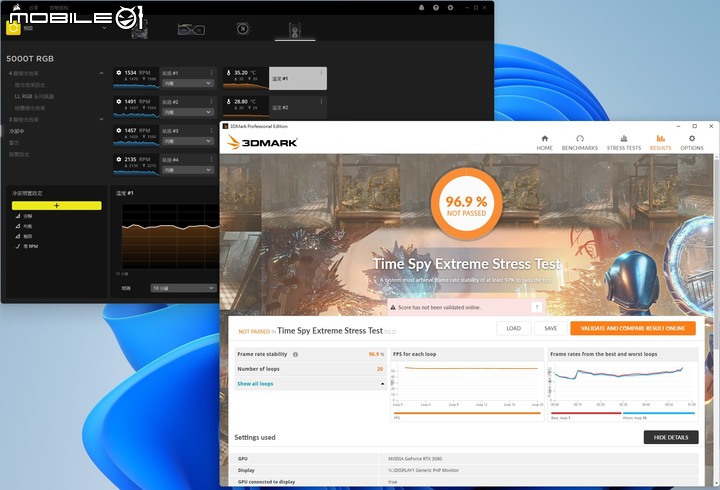
Task: Click the NVIDIA GeForce RTX 3080 GPU value
Action: (x=415, y=459)
